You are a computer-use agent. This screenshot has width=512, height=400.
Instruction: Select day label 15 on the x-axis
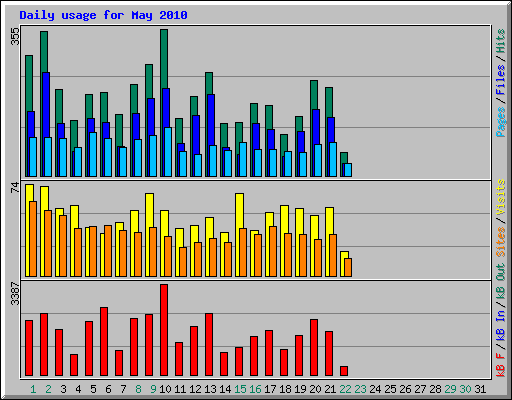pos(240,389)
